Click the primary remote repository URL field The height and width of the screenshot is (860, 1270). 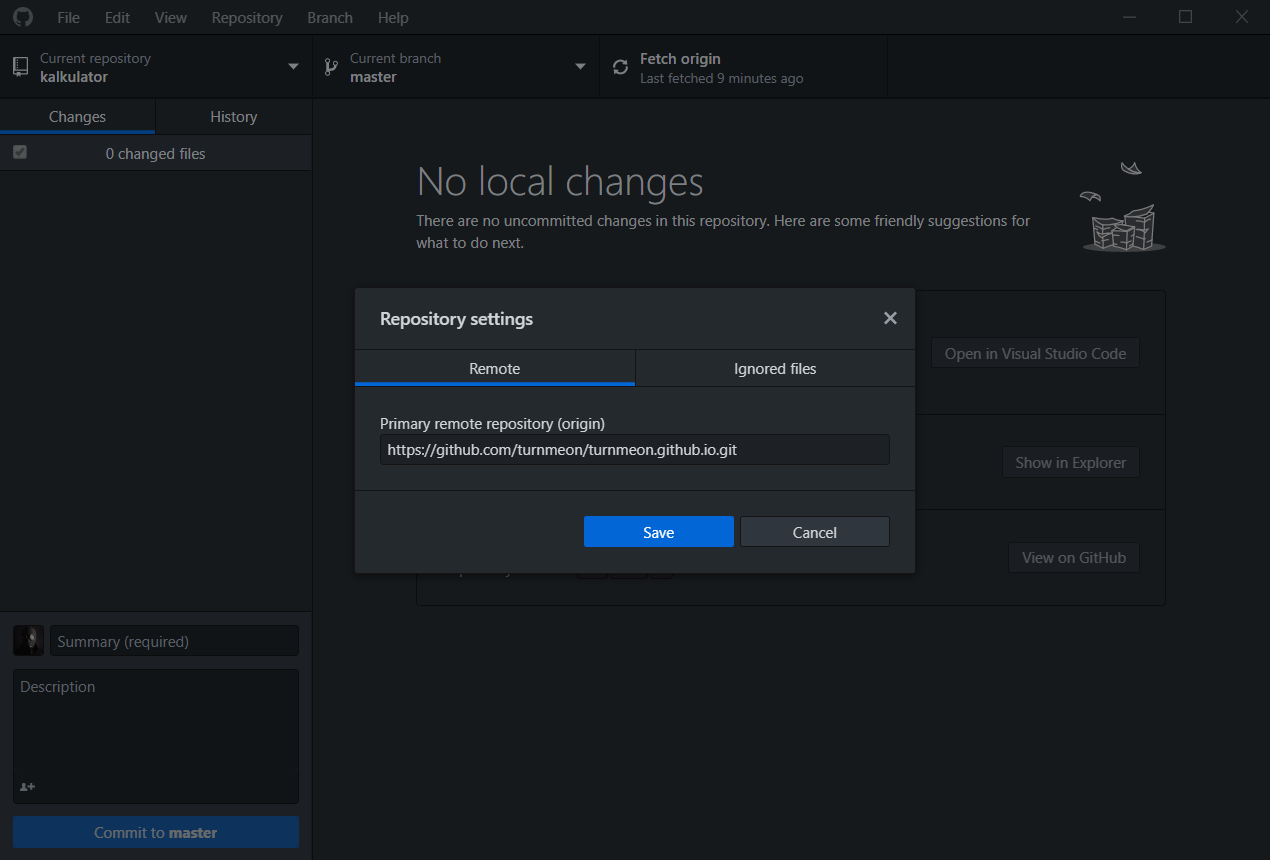tap(634, 449)
